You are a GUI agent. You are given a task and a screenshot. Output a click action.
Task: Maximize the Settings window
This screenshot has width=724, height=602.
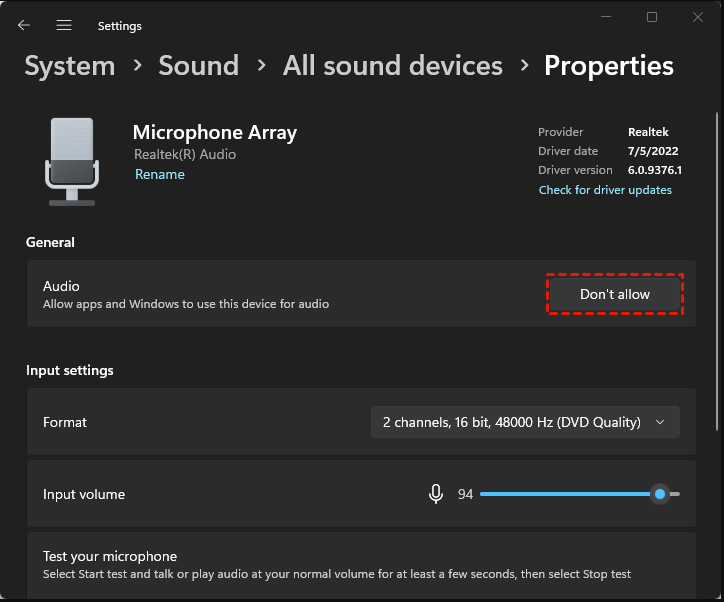click(x=652, y=17)
